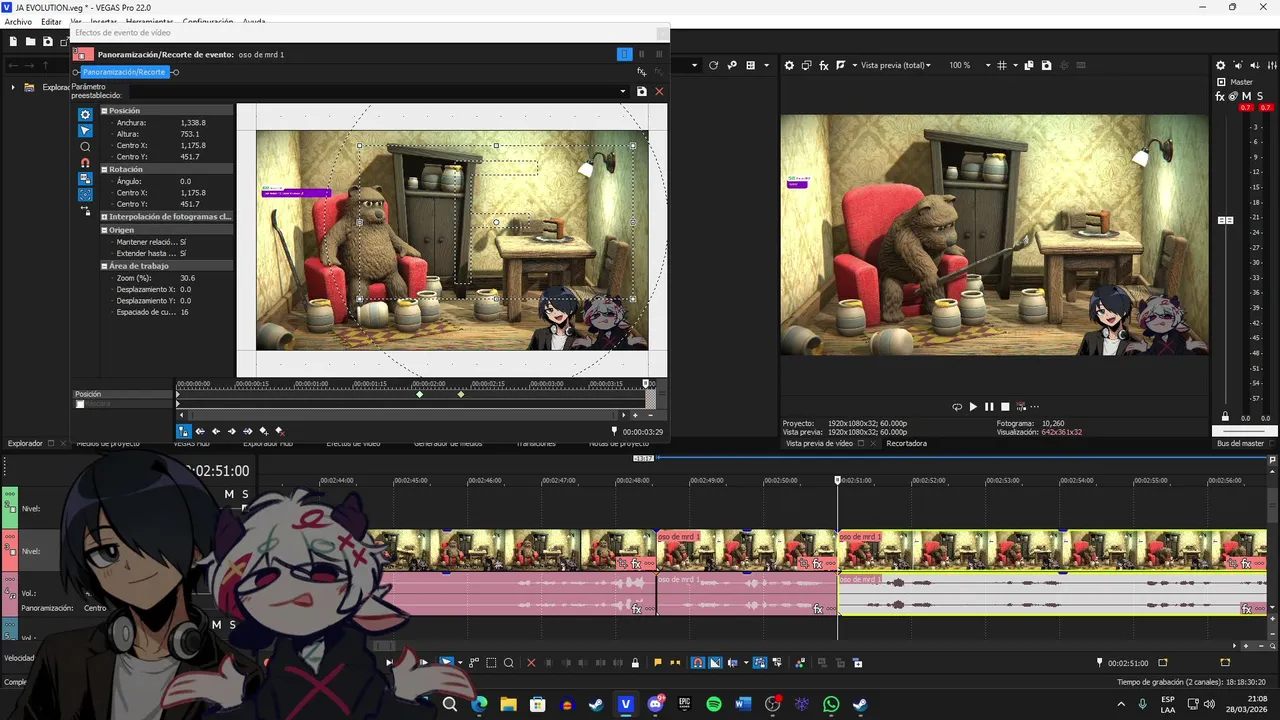The height and width of the screenshot is (720, 1280).
Task: Click the move freely icon in Pan/Crop
Action: (x=85, y=210)
